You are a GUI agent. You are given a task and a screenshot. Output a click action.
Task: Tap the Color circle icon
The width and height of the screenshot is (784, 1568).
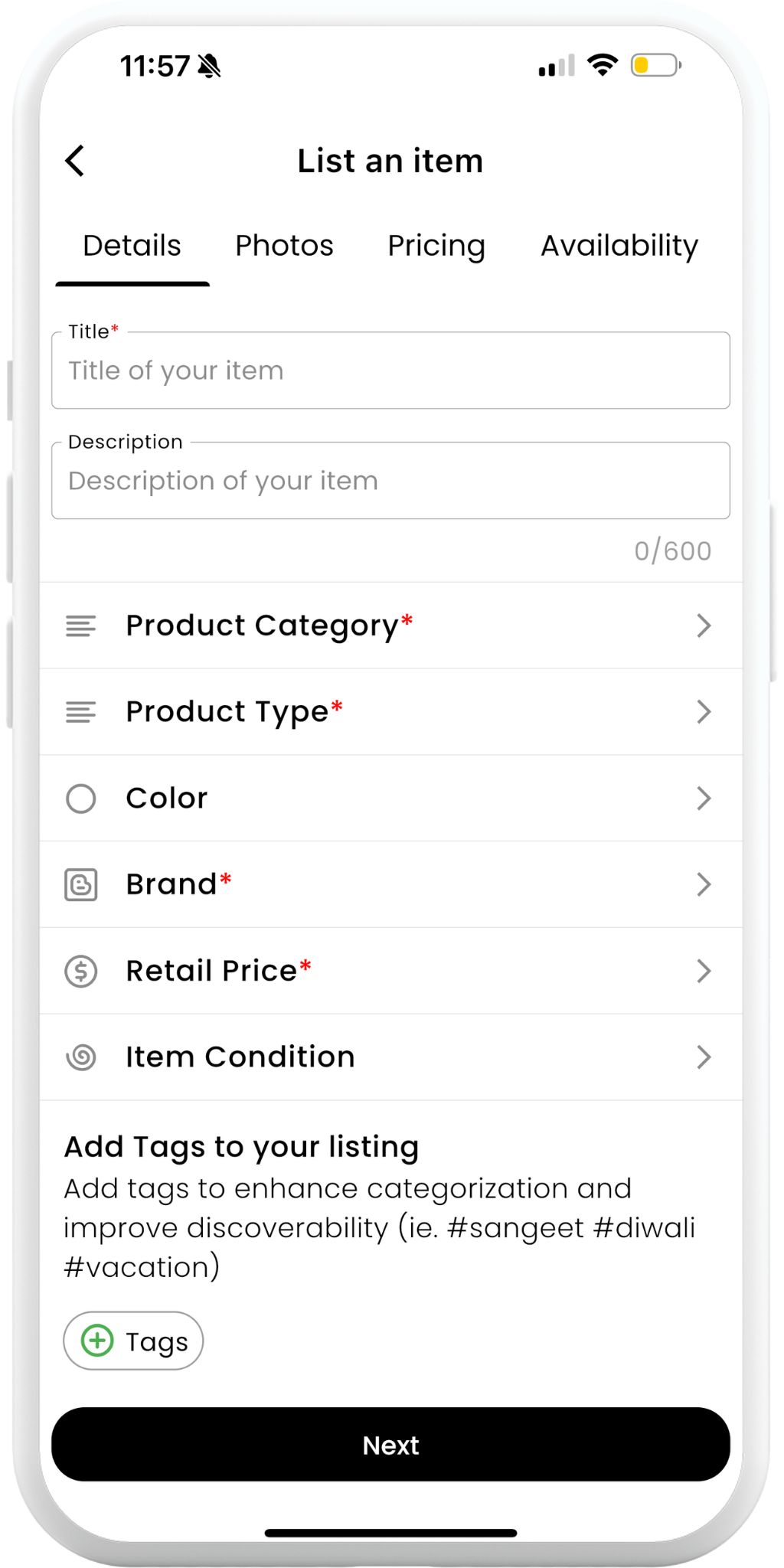click(x=80, y=799)
